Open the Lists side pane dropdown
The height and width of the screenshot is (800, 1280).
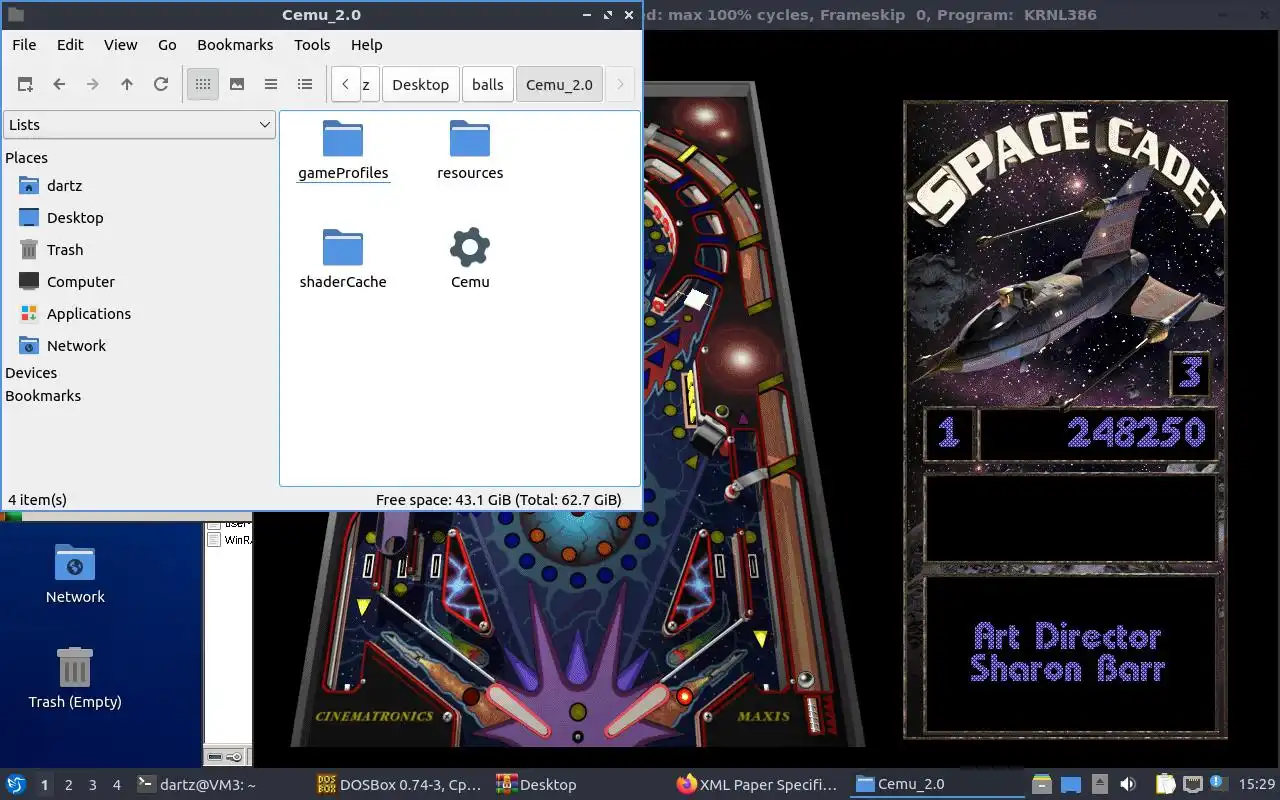point(139,125)
